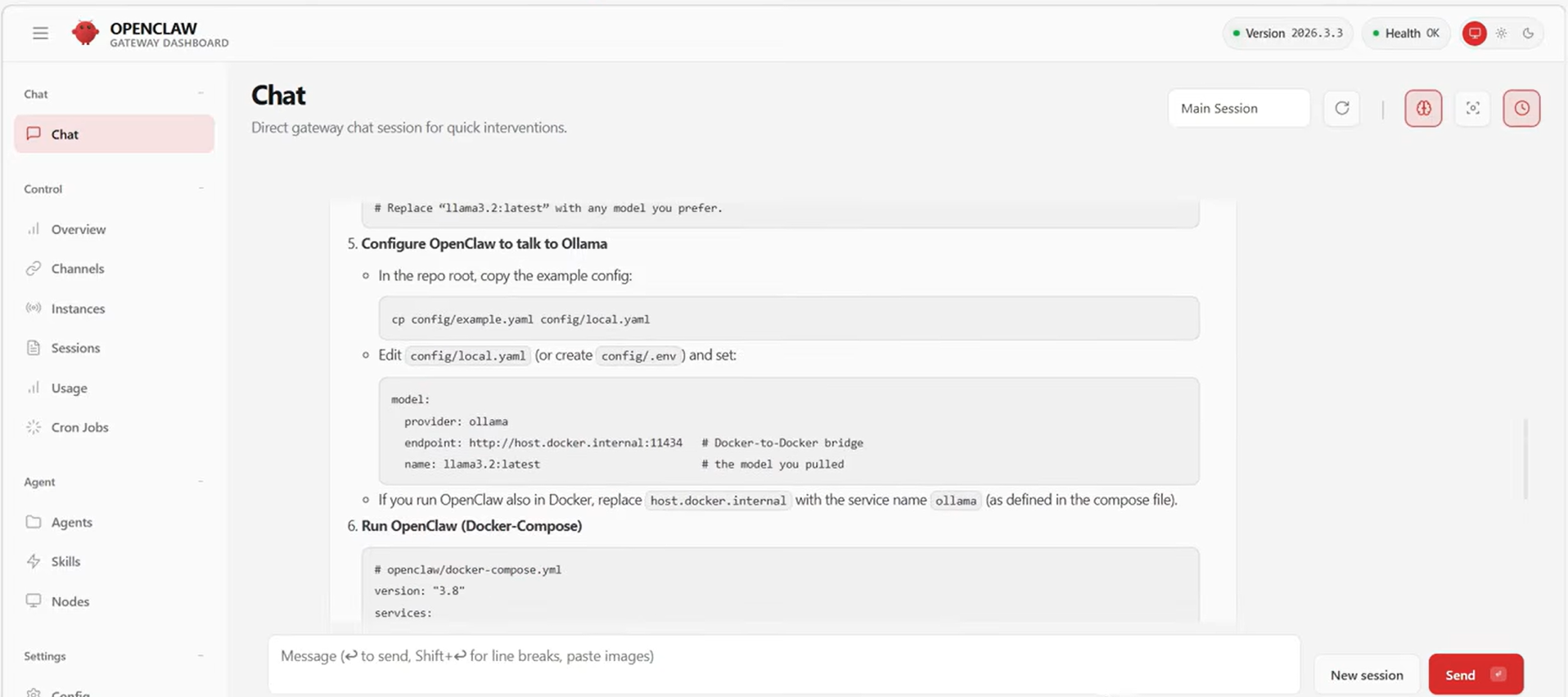Viewport: 1568px width, 697px height.
Task: Click the Send button
Action: click(x=1476, y=674)
